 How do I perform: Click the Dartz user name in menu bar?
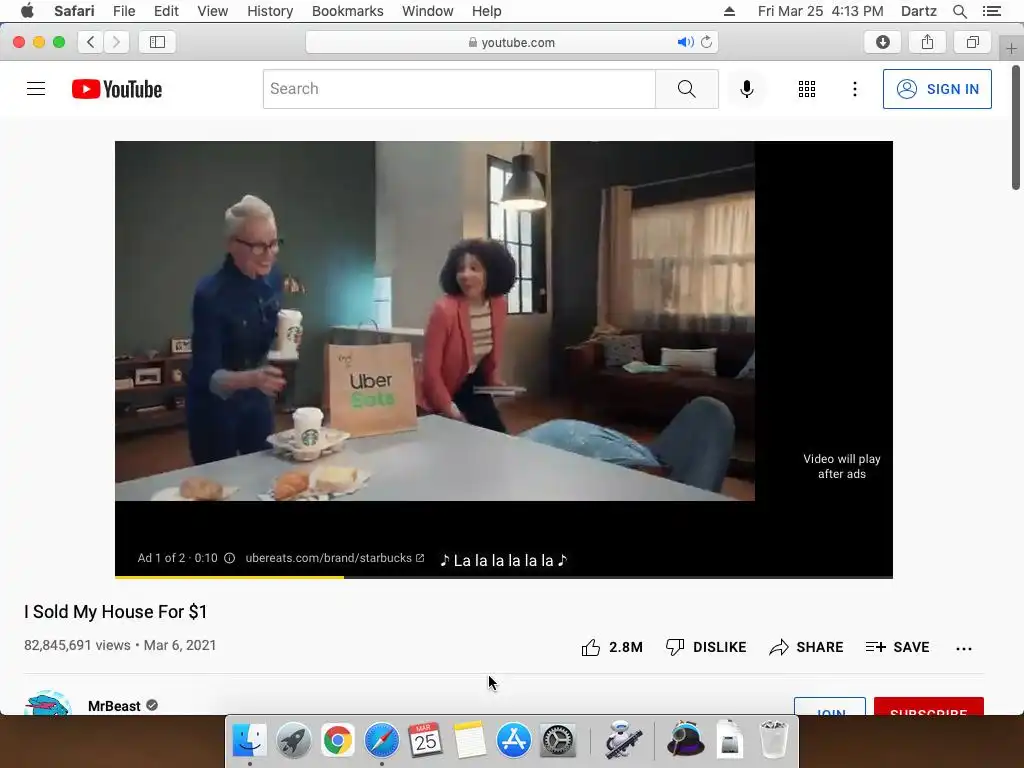pos(918,11)
